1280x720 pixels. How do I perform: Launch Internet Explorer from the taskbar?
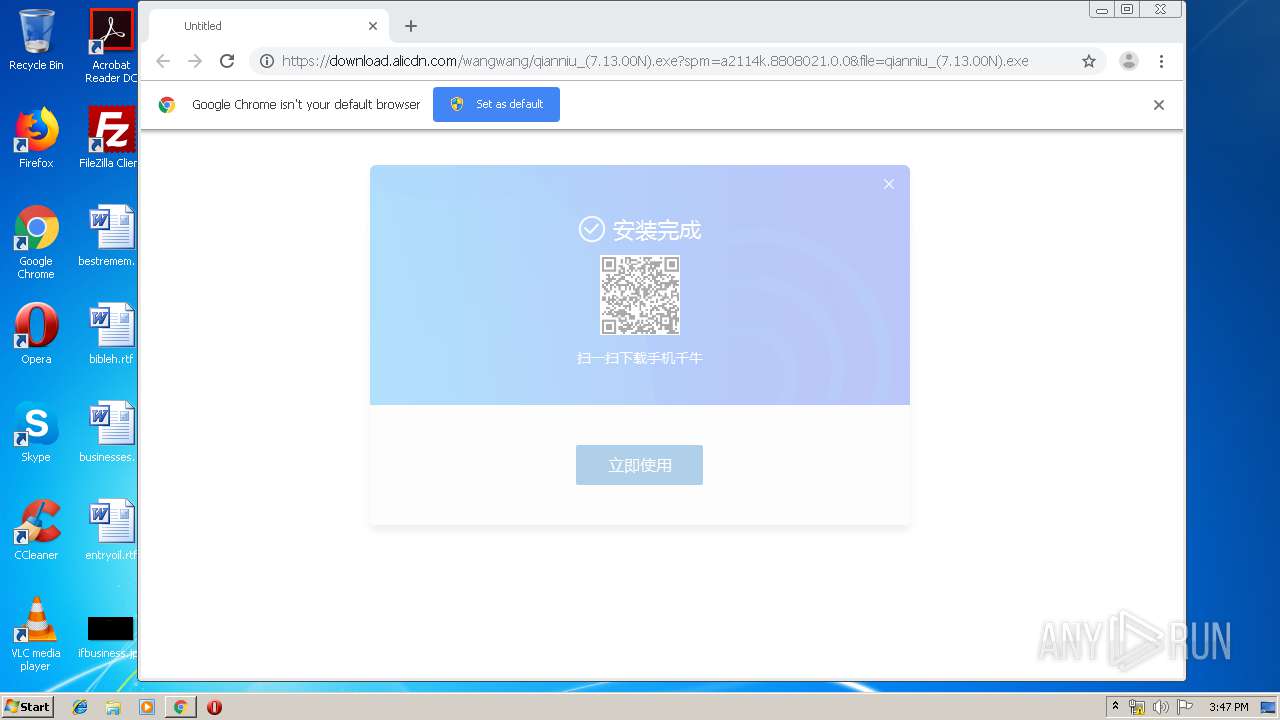pyautogui.click(x=80, y=707)
